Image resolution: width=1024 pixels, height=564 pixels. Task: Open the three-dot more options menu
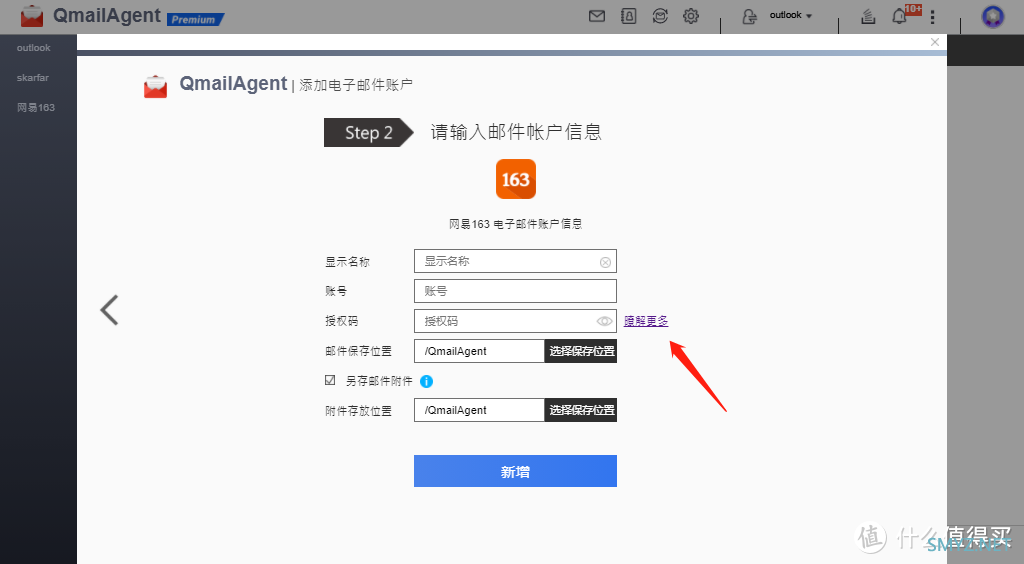(x=933, y=16)
